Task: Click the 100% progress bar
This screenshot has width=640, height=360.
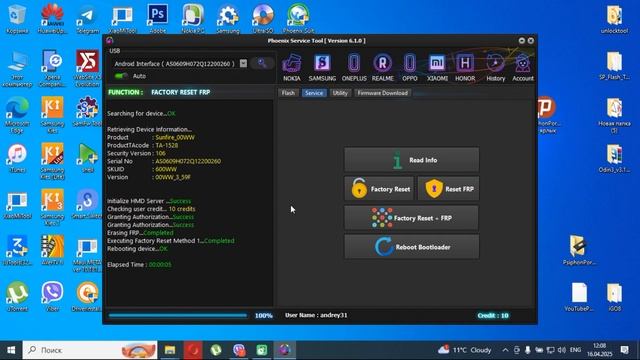Action: [x=178, y=316]
